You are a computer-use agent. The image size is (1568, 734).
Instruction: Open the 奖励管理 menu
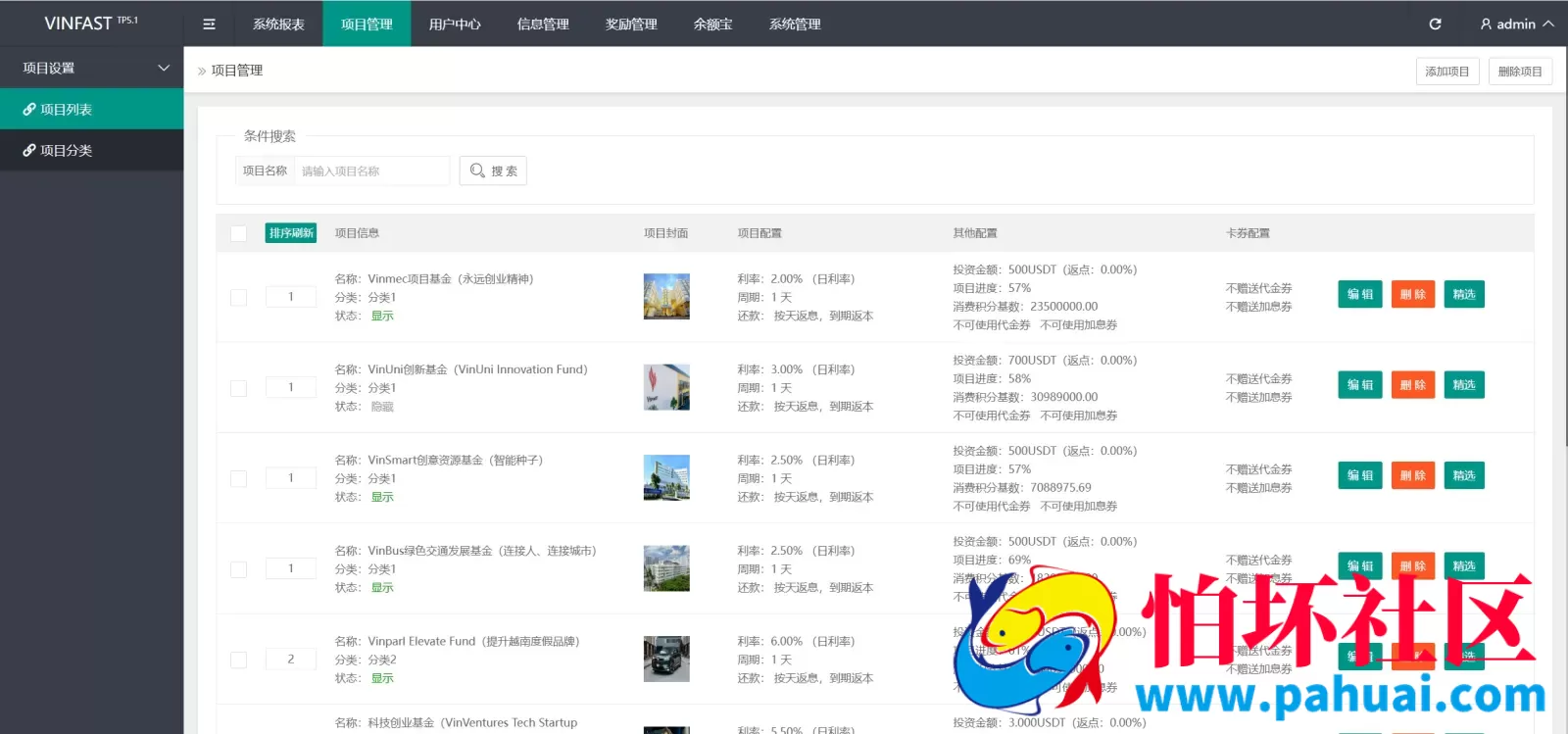coord(631,24)
